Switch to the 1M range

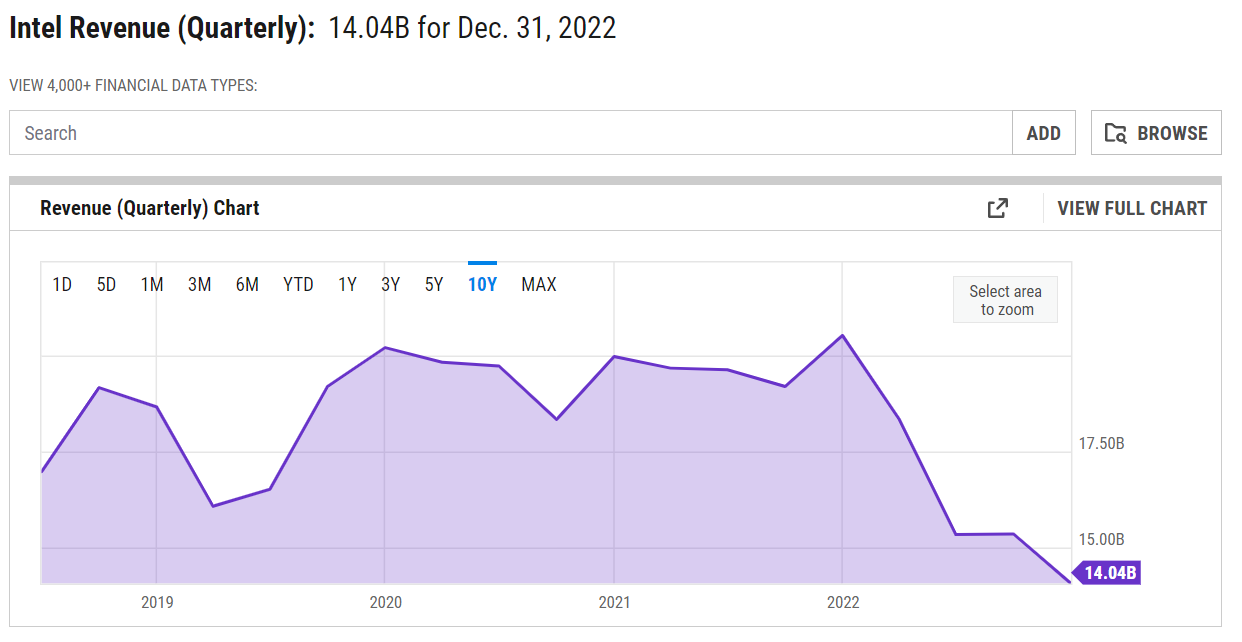click(x=152, y=285)
